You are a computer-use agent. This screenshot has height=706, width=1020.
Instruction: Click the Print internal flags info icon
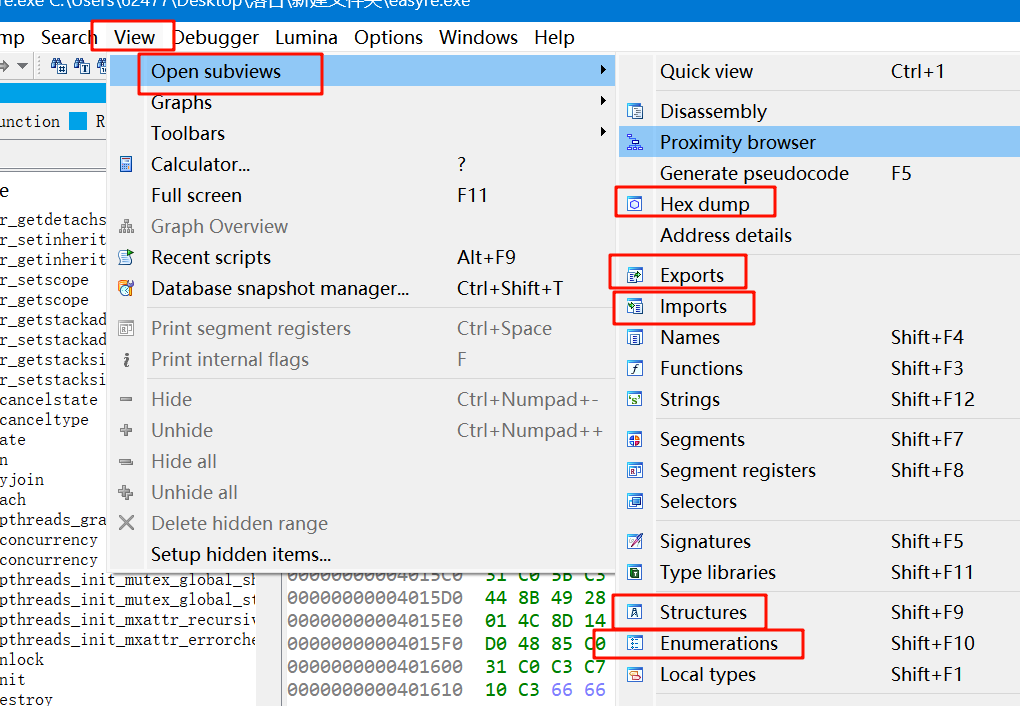pos(126,360)
